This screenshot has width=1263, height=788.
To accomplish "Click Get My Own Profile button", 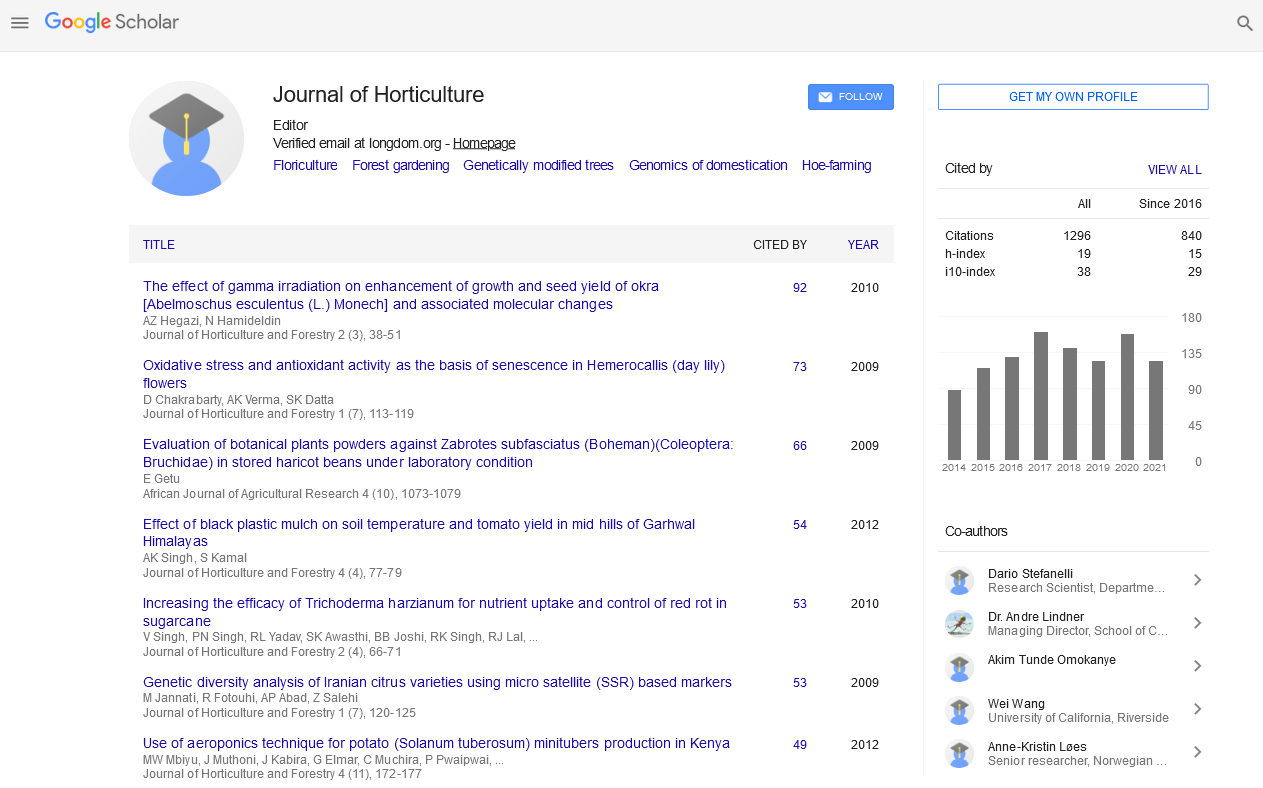I will (1073, 97).
